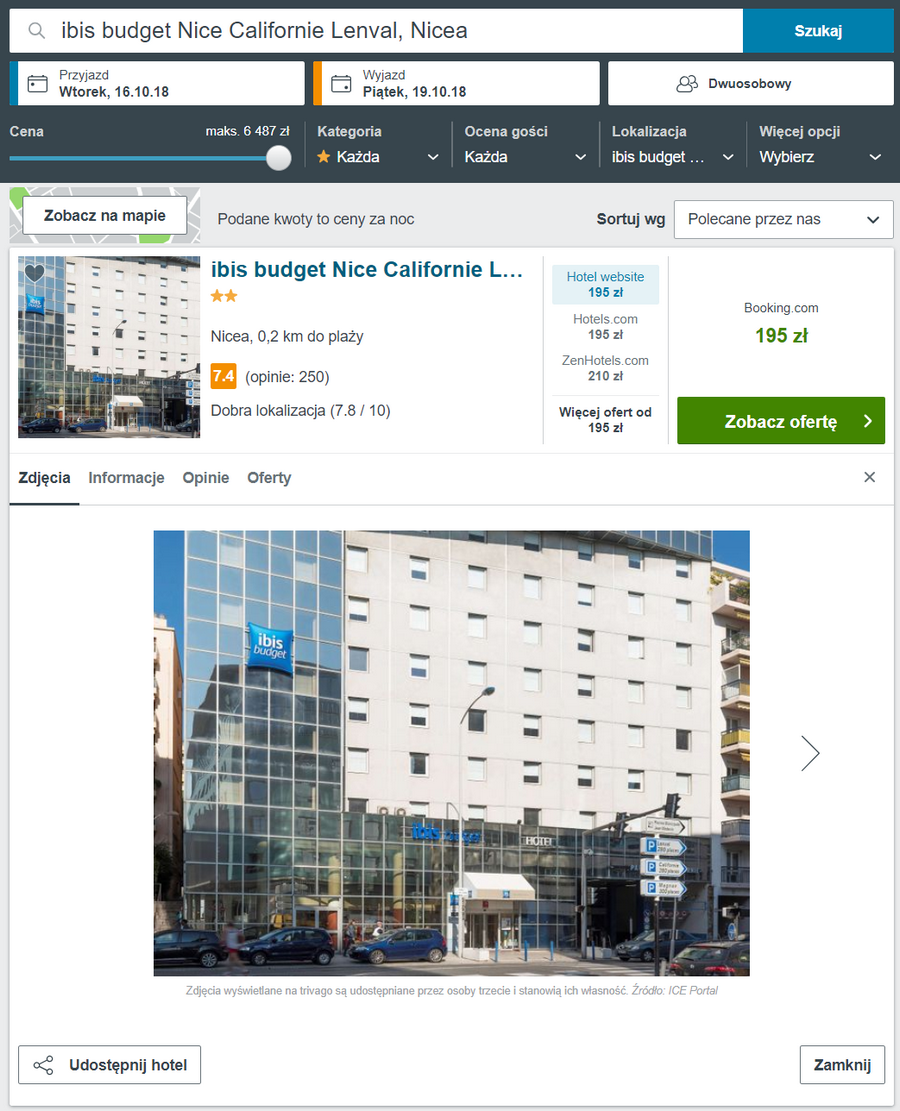Click the guests icon beside Dwuosobowy

687,84
